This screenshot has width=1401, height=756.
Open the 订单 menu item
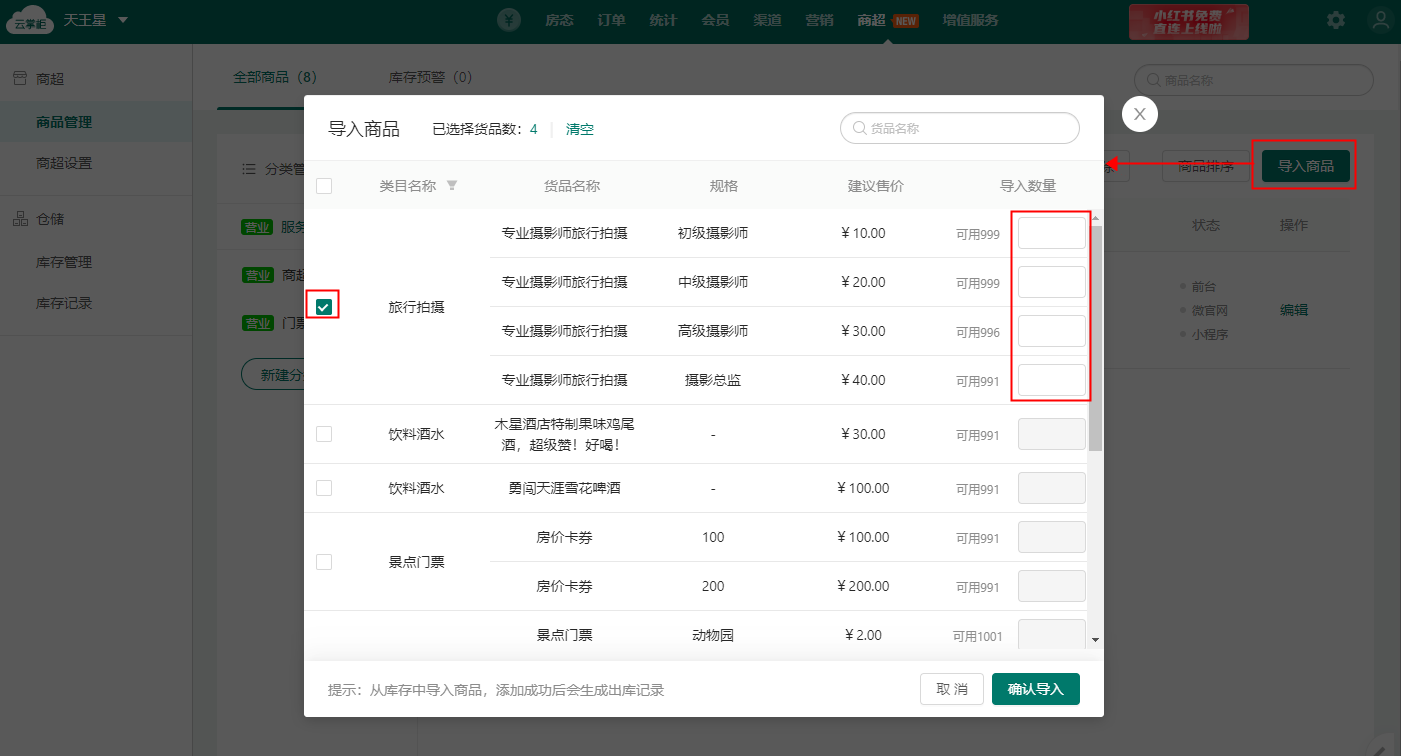tap(611, 20)
